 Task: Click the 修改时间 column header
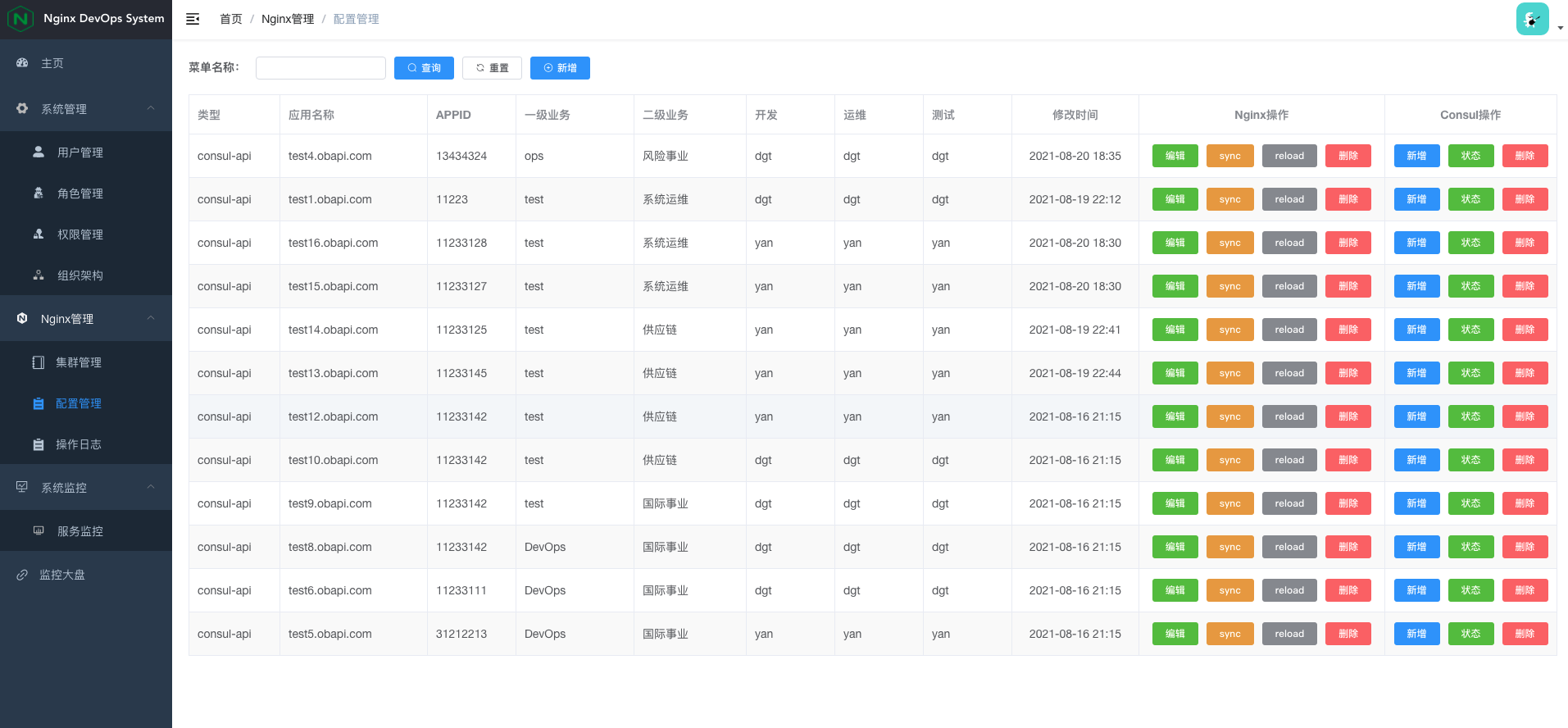1075,115
